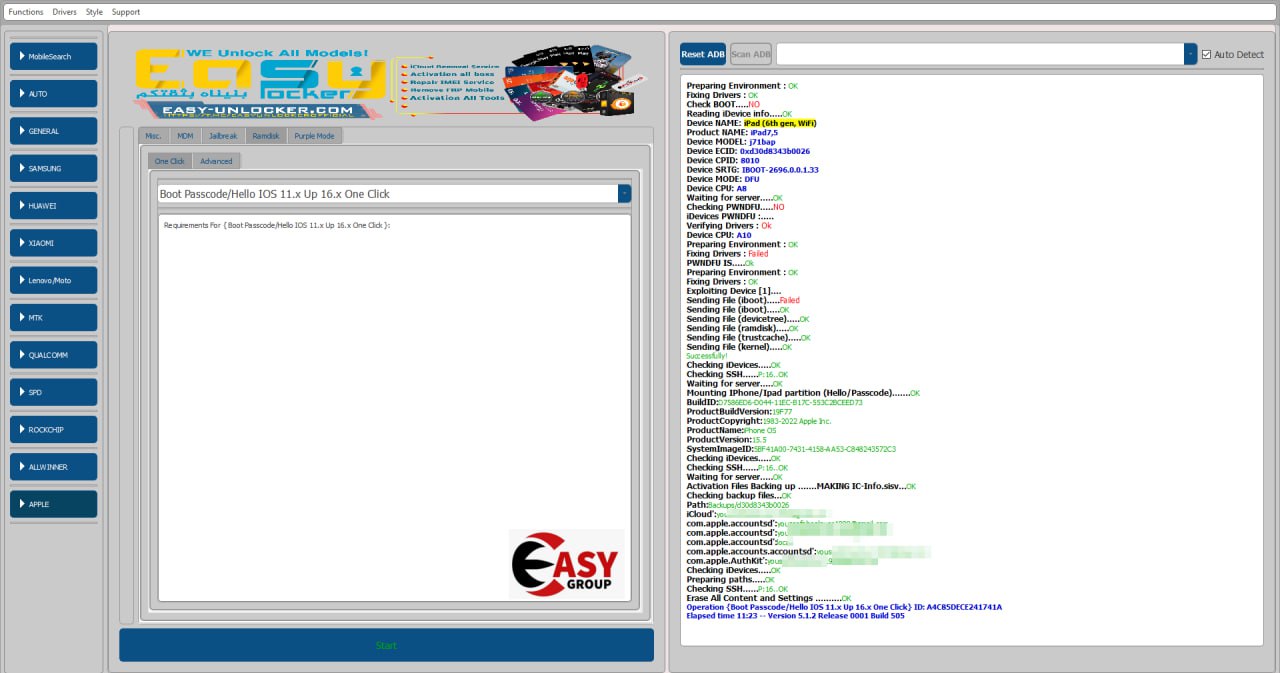Click the Start button
The width and height of the screenshot is (1280, 673).
(x=386, y=645)
